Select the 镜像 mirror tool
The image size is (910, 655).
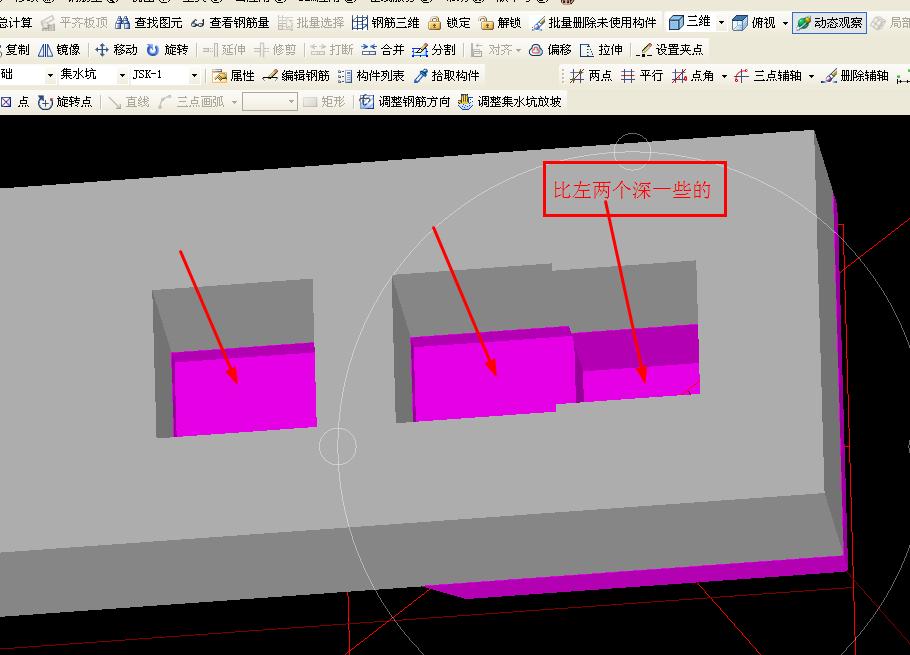(x=59, y=50)
